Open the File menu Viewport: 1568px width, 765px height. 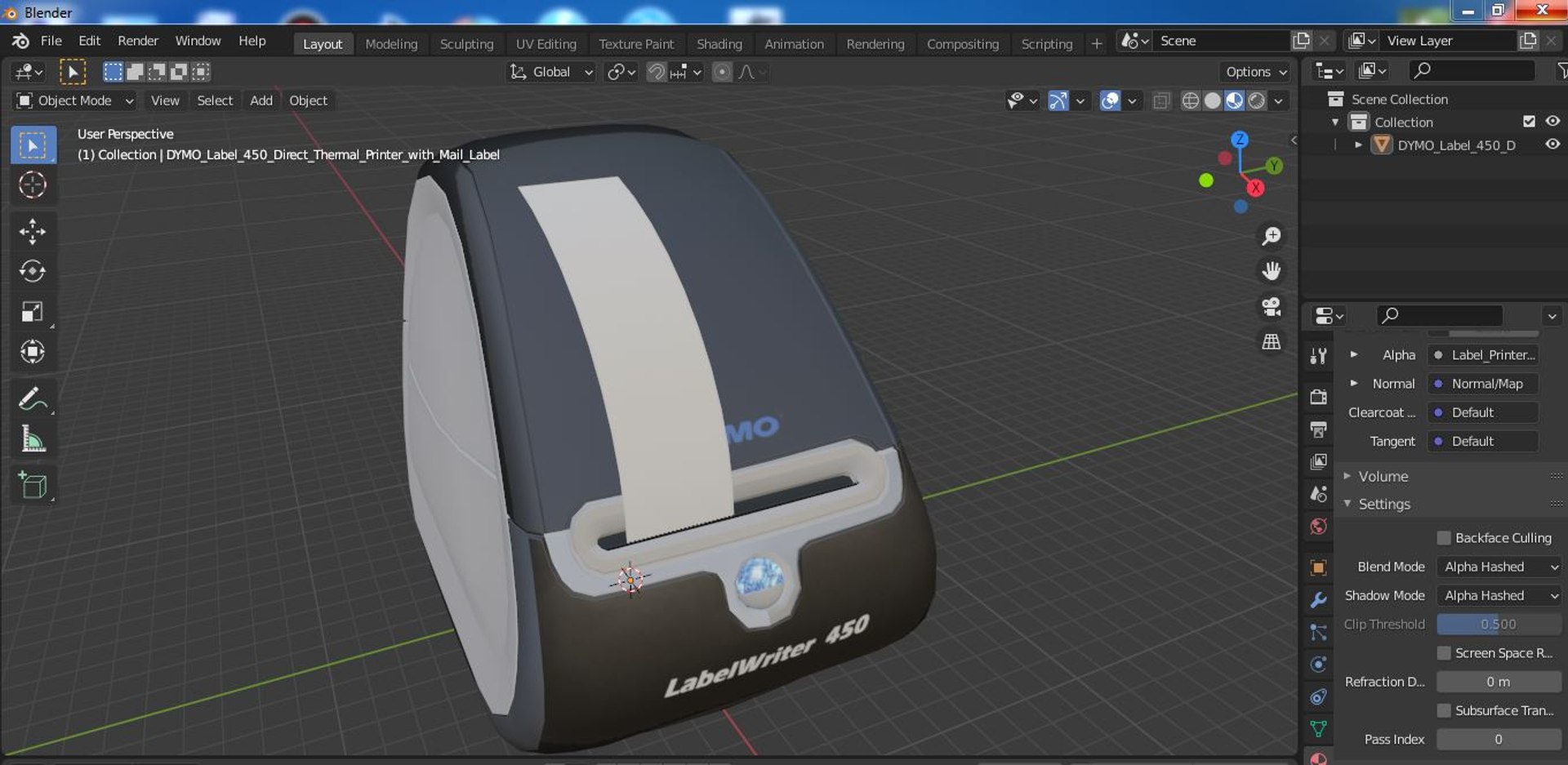51,41
